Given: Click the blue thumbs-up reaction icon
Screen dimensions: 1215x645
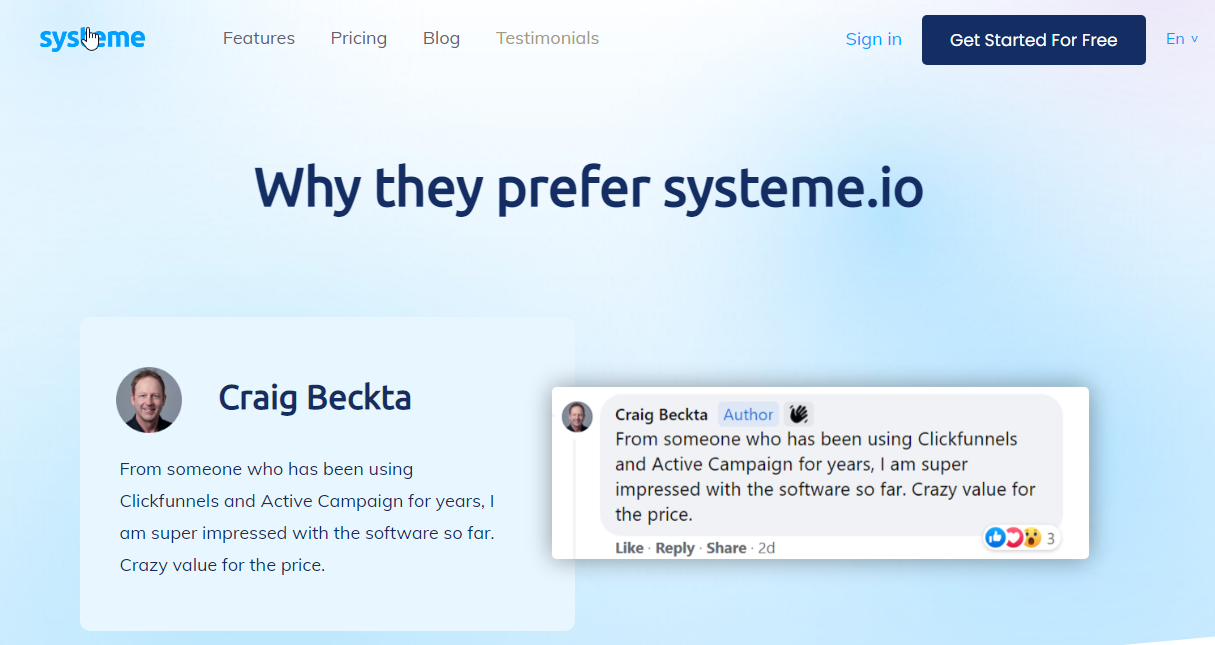Looking at the screenshot, I should (x=995, y=538).
